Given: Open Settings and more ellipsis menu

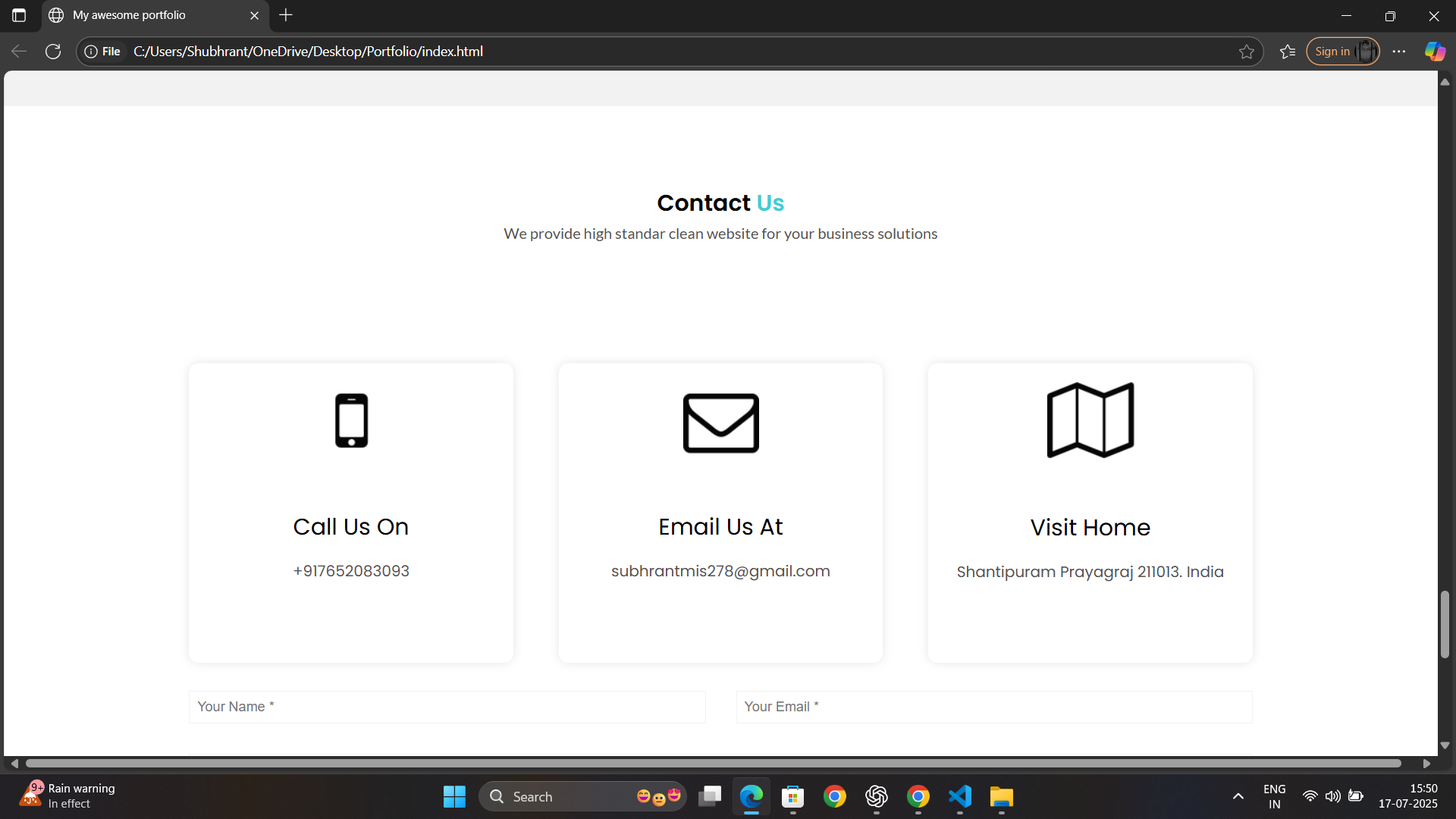Looking at the screenshot, I should tap(1399, 52).
